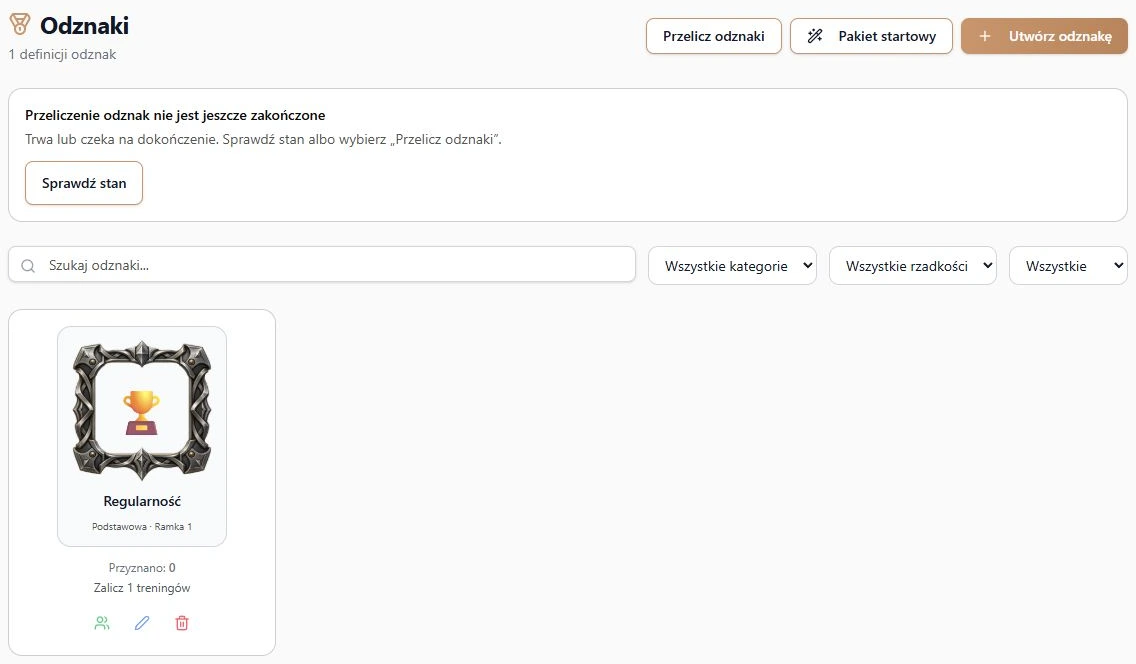Open the Wszystkie kategorie dropdown

732,266
